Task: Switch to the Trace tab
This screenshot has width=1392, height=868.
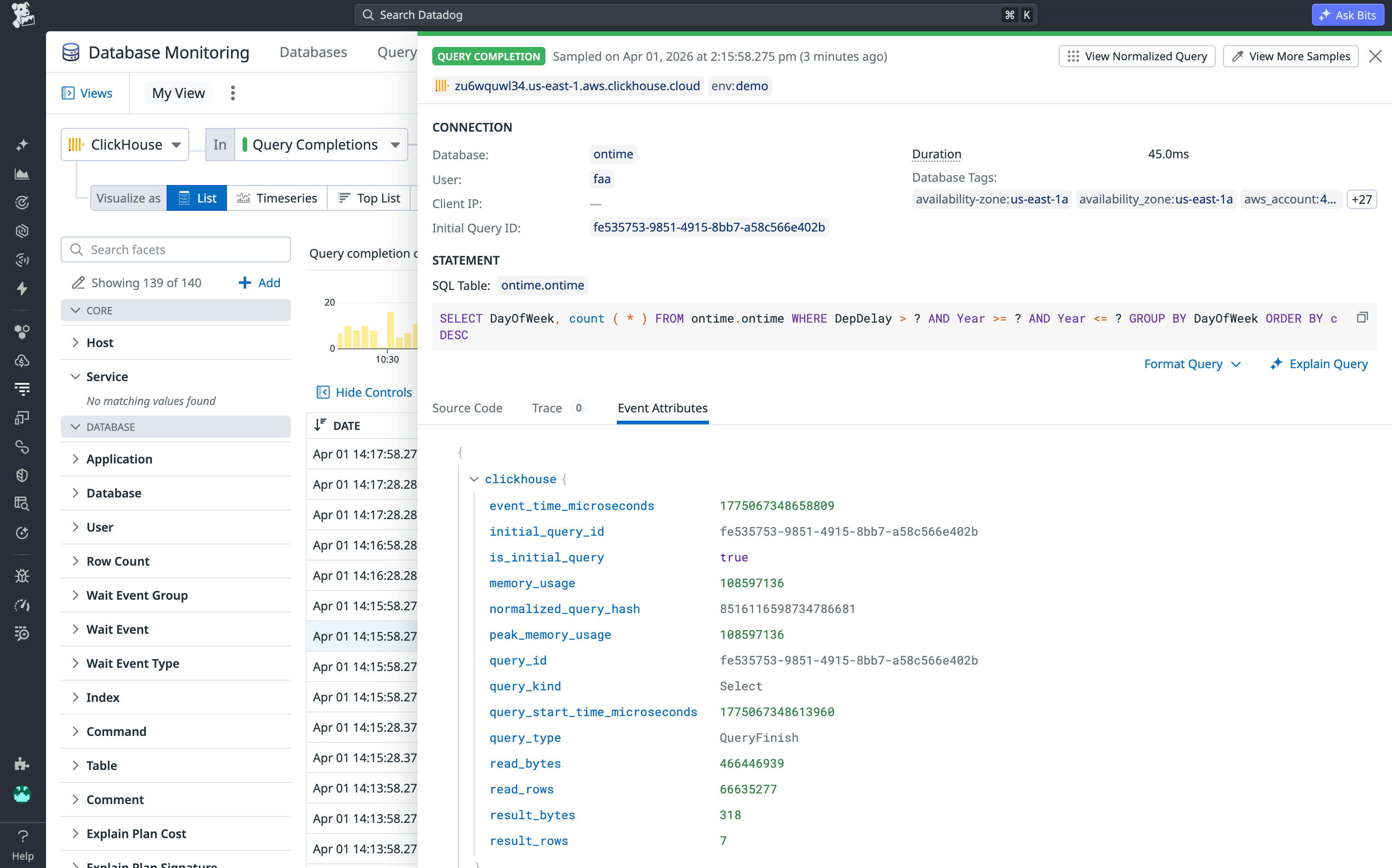Action: coord(547,408)
